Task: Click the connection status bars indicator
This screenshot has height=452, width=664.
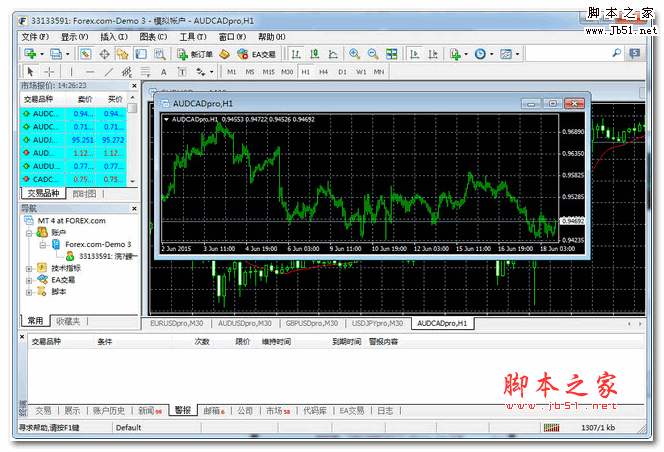Action: pos(551,428)
